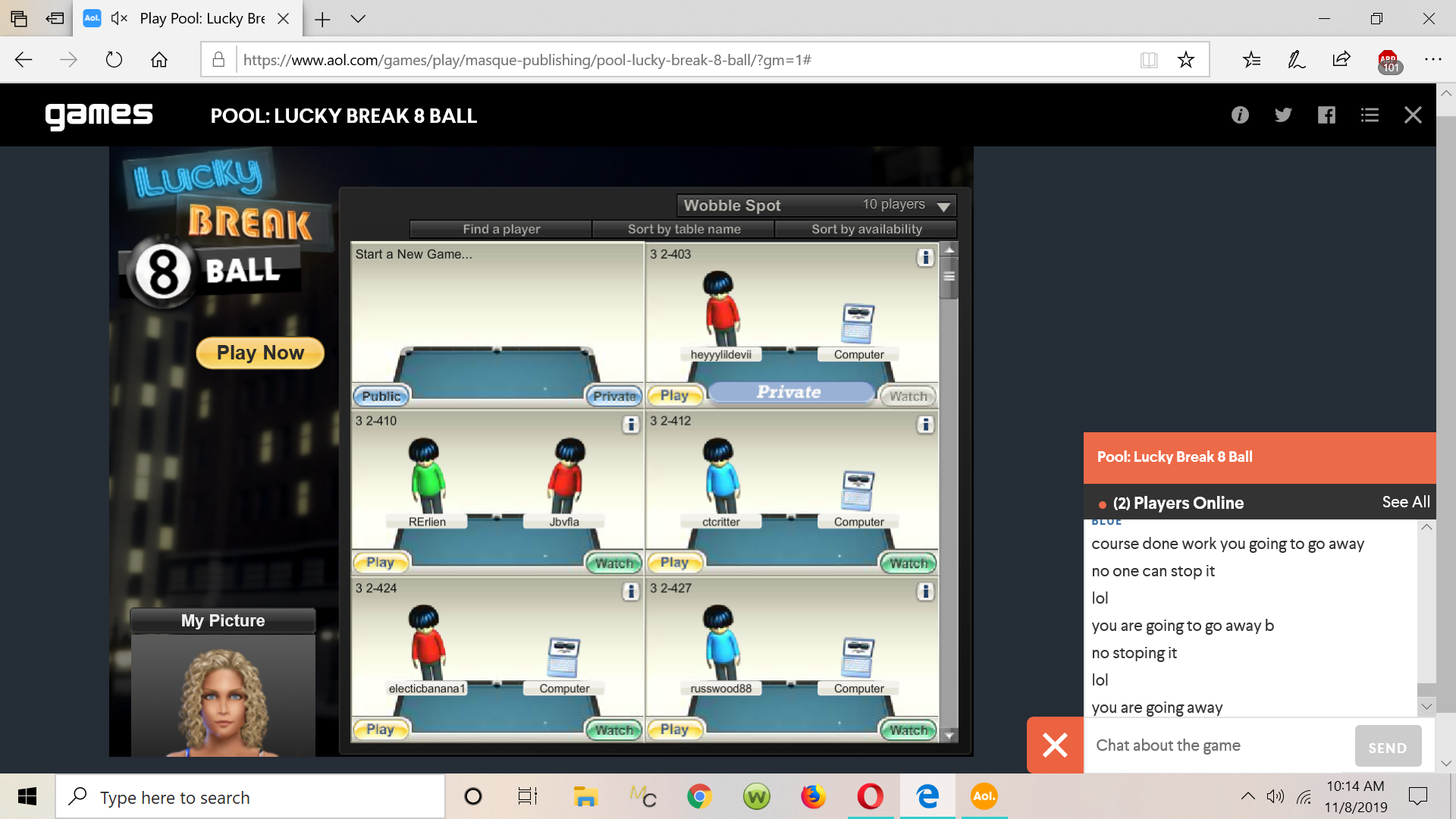This screenshot has width=1456, height=819.
Task: Open info icon on table 3 2-410
Action: [630, 425]
